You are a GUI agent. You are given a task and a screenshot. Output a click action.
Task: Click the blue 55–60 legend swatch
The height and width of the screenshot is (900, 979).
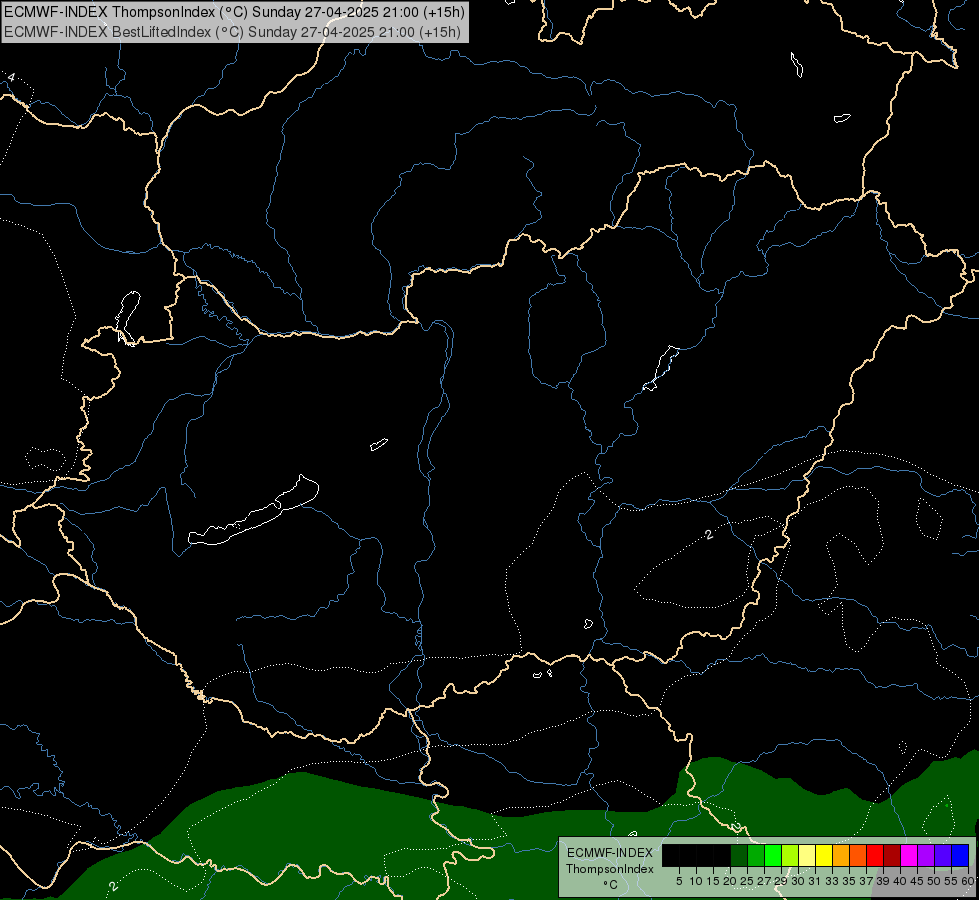(960, 855)
